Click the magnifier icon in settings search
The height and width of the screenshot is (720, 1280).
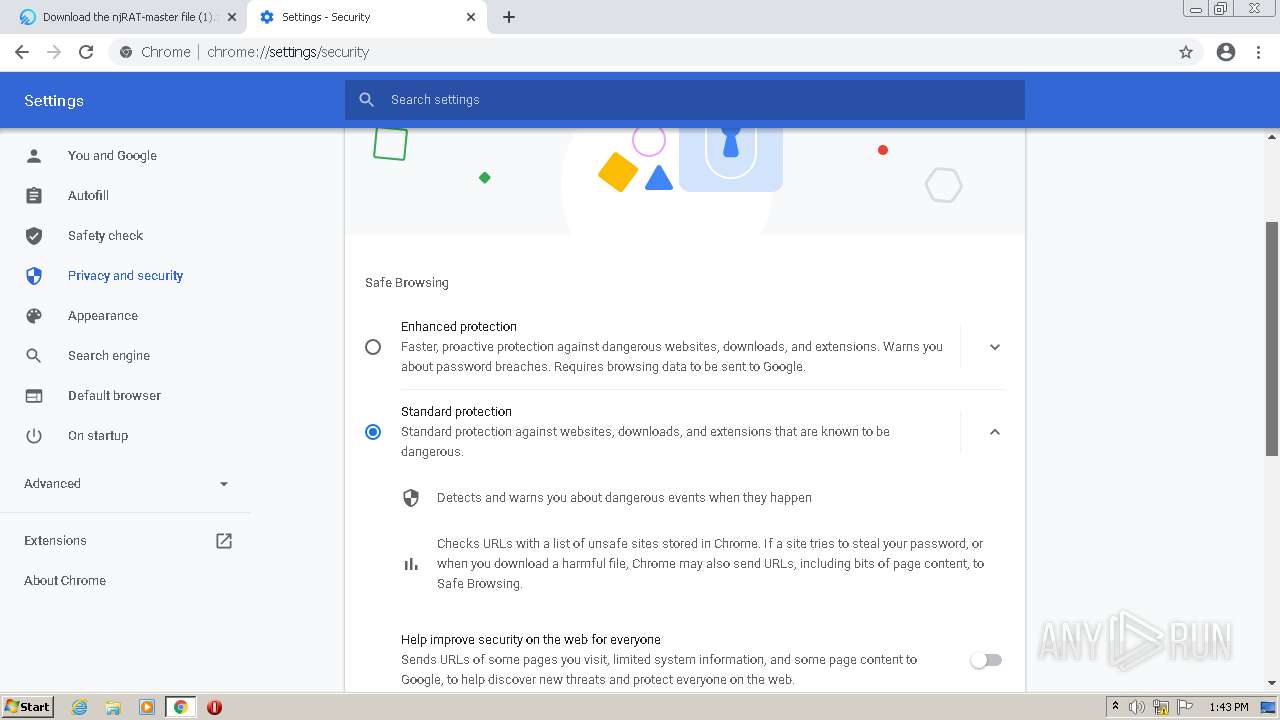click(x=367, y=100)
